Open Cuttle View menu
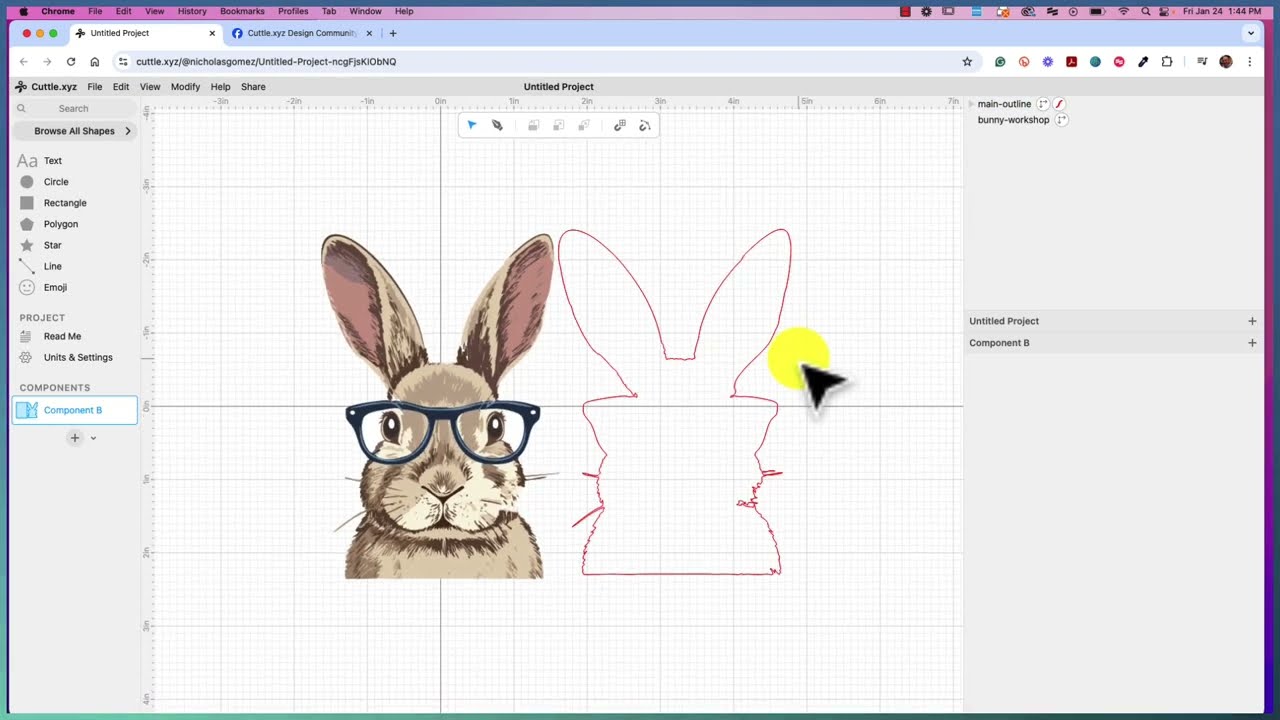 [150, 87]
